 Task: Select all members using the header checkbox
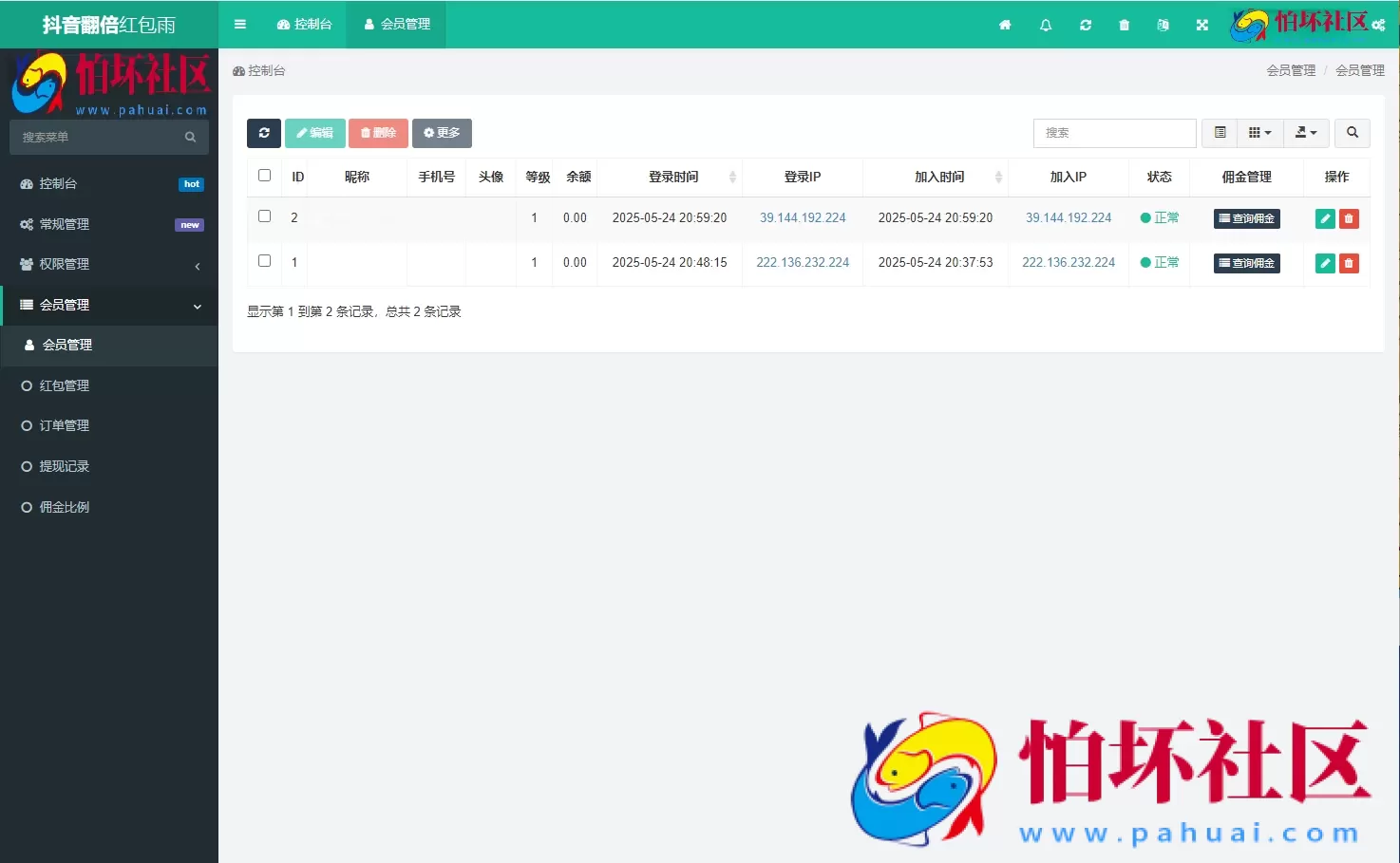(x=263, y=175)
